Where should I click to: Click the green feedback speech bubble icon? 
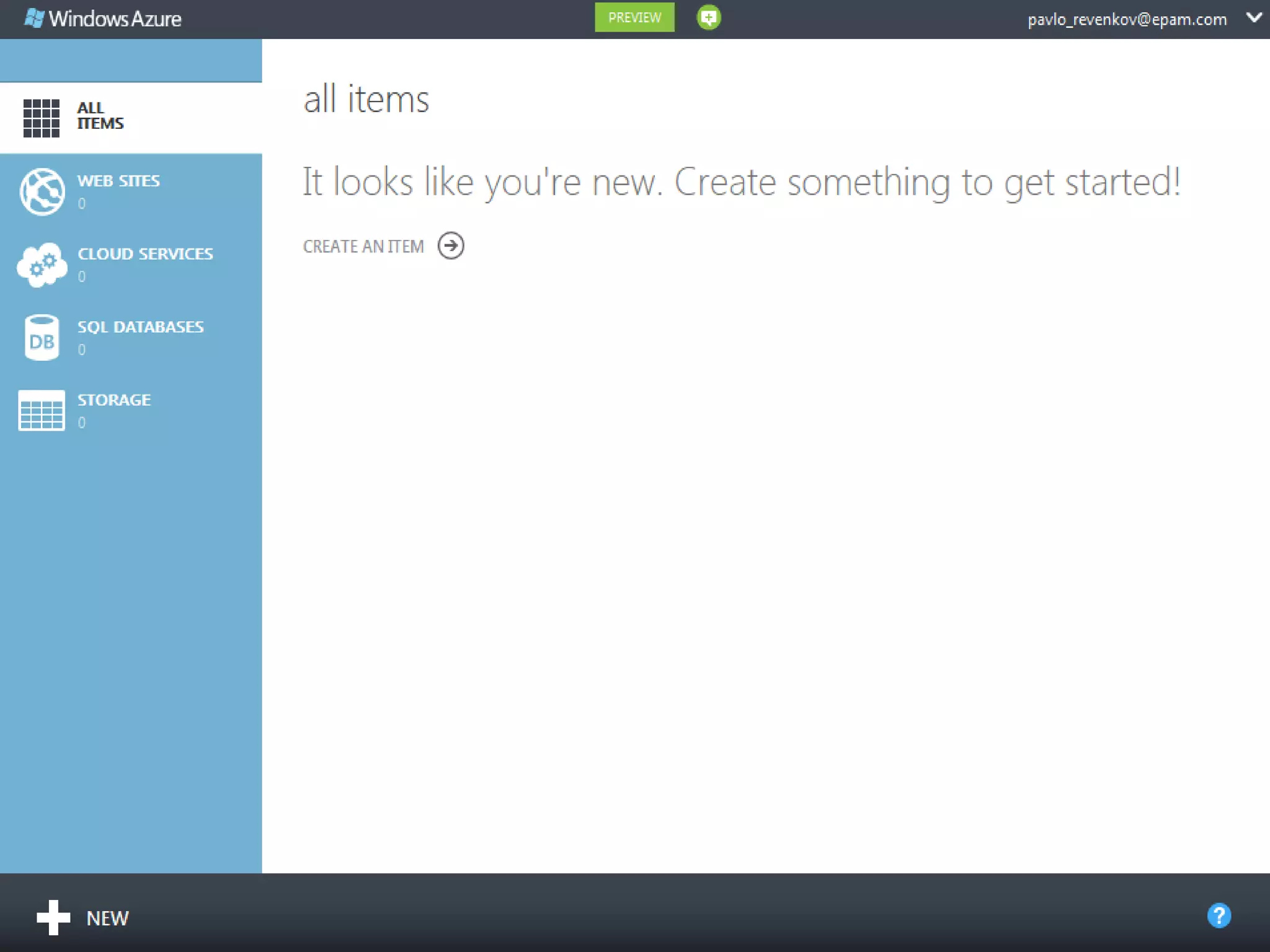pyautogui.click(x=708, y=17)
